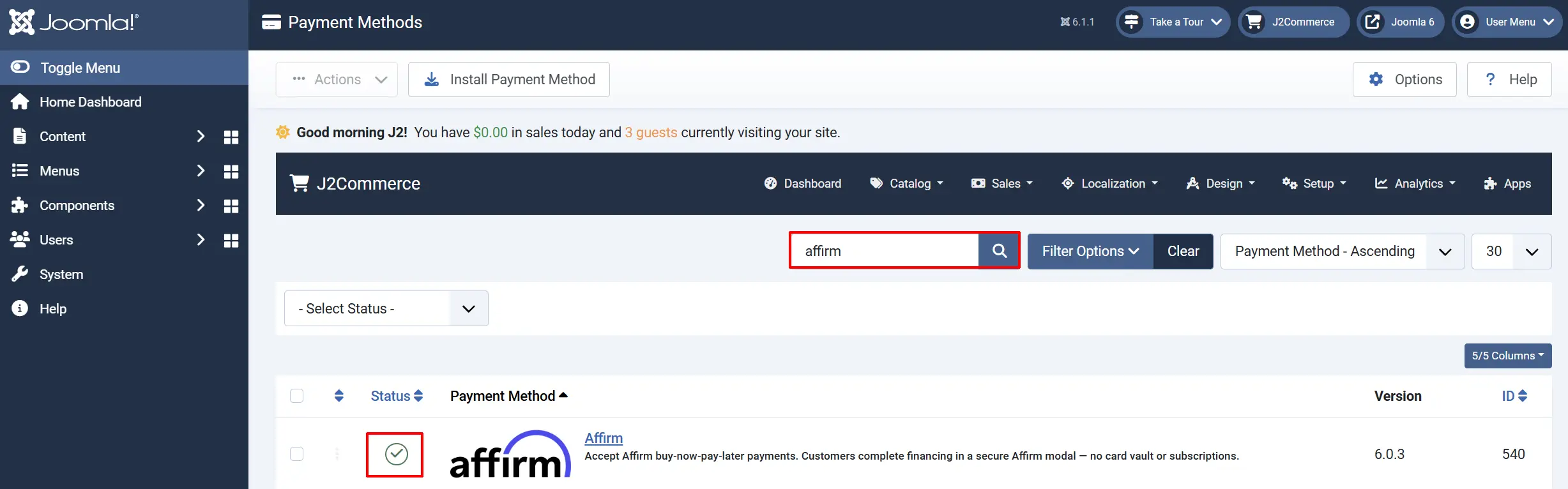Sort the table by Status
This screenshot has width=1568, height=489.
click(x=397, y=396)
